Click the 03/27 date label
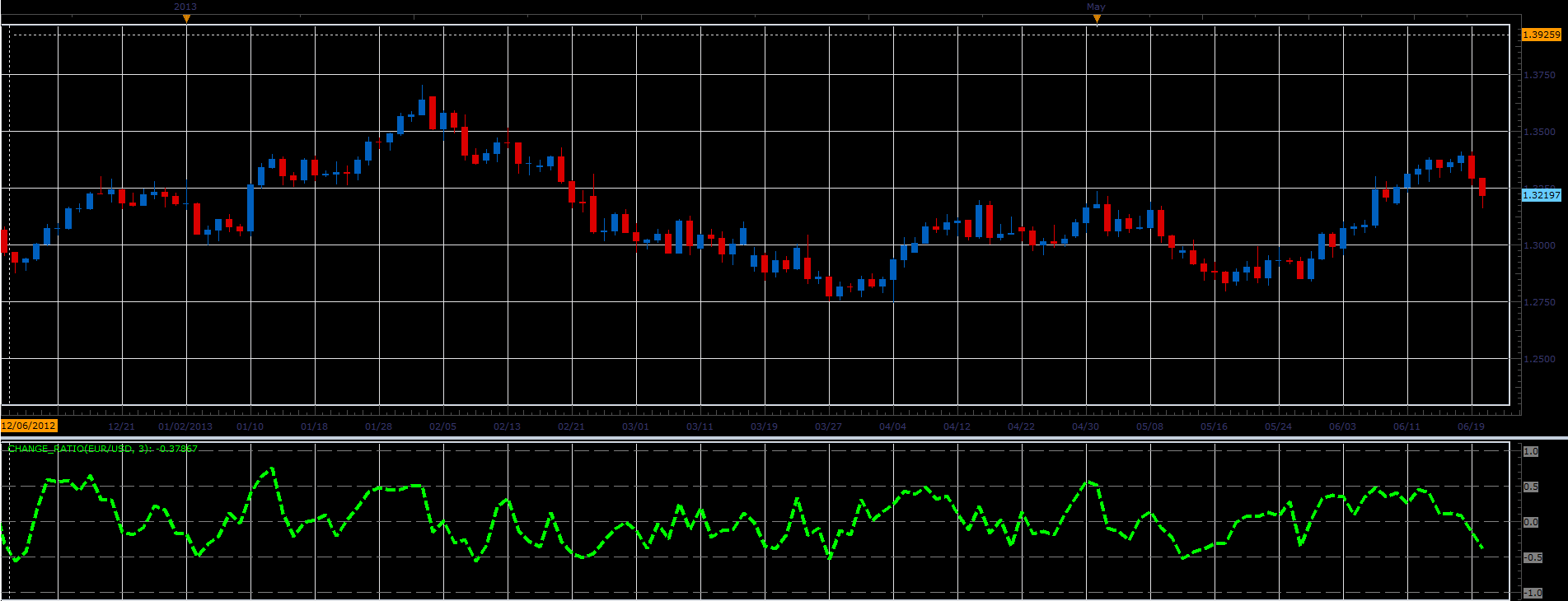This screenshot has width=1568, height=601. 829,426
